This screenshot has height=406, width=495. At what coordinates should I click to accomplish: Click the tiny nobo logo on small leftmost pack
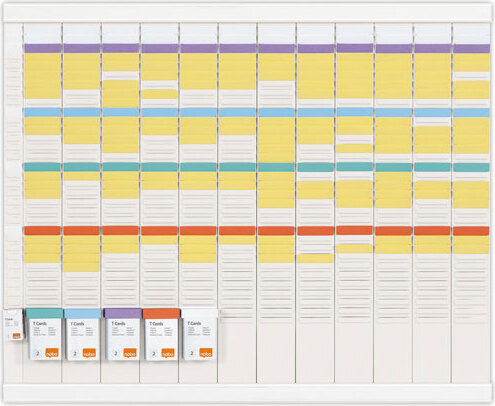click(x=17, y=336)
